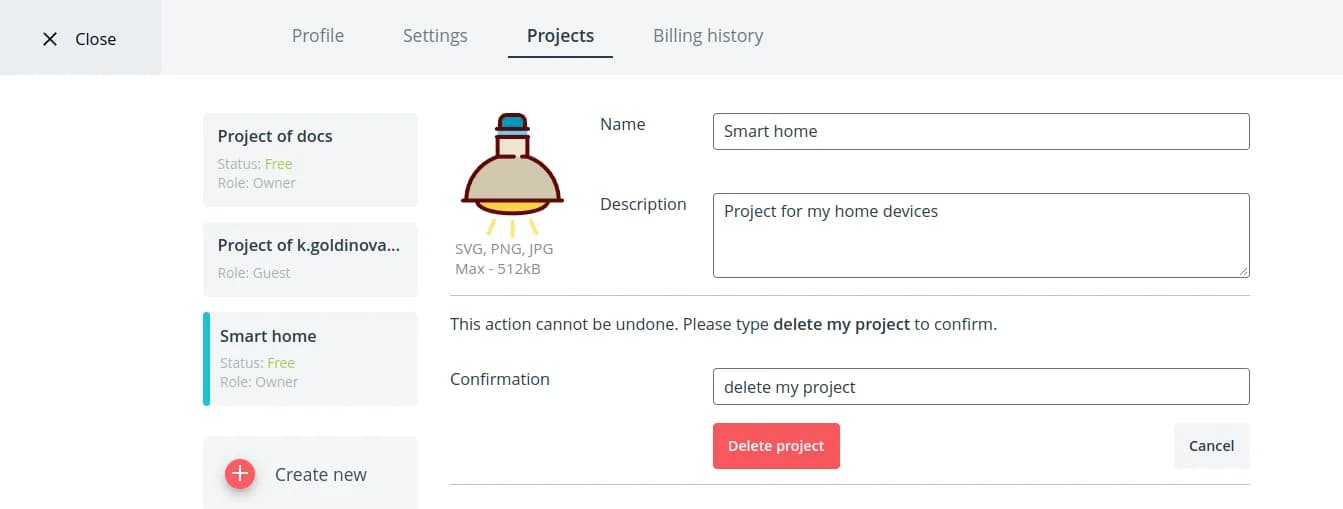Click the Close label in header
The image size is (1343, 509).
(x=96, y=39)
